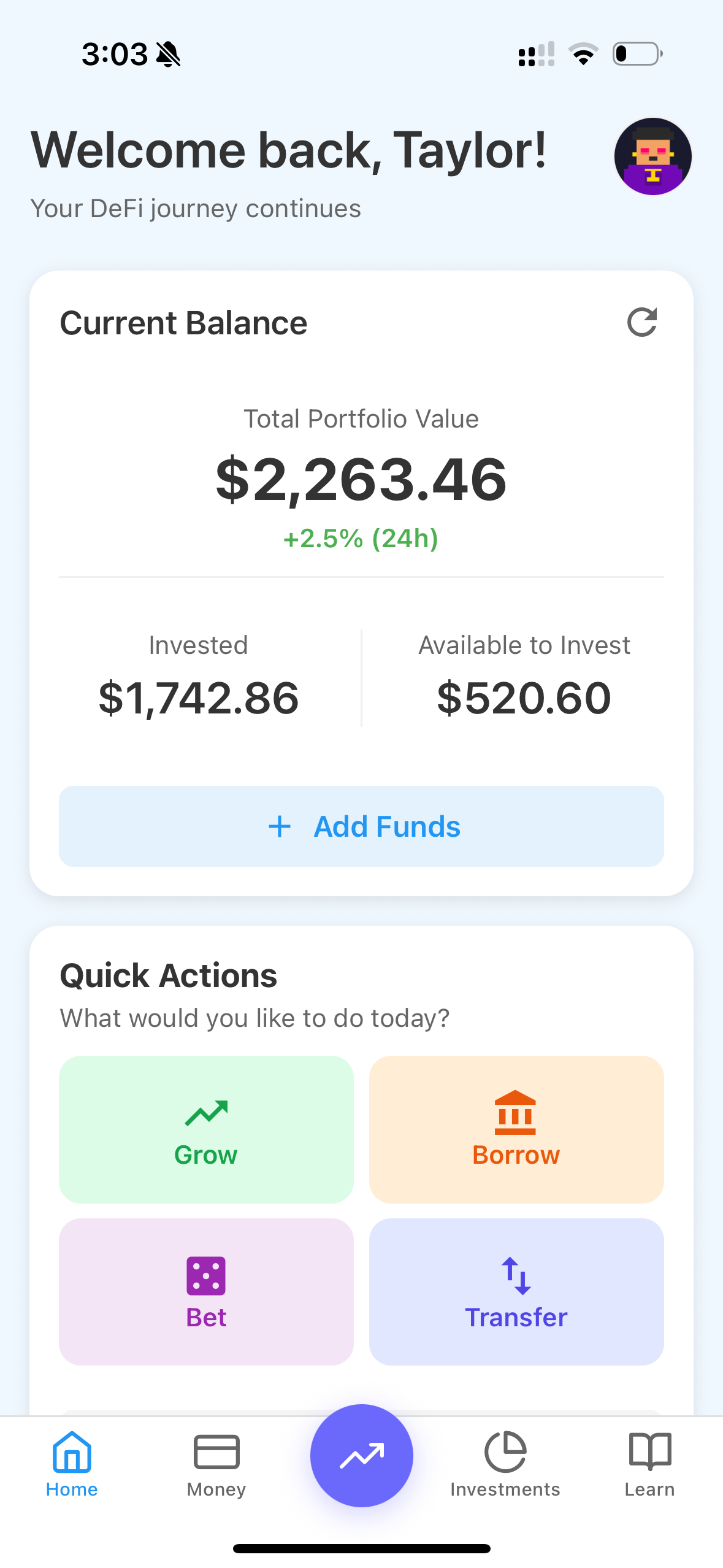Open the Learn tab

tap(649, 1464)
